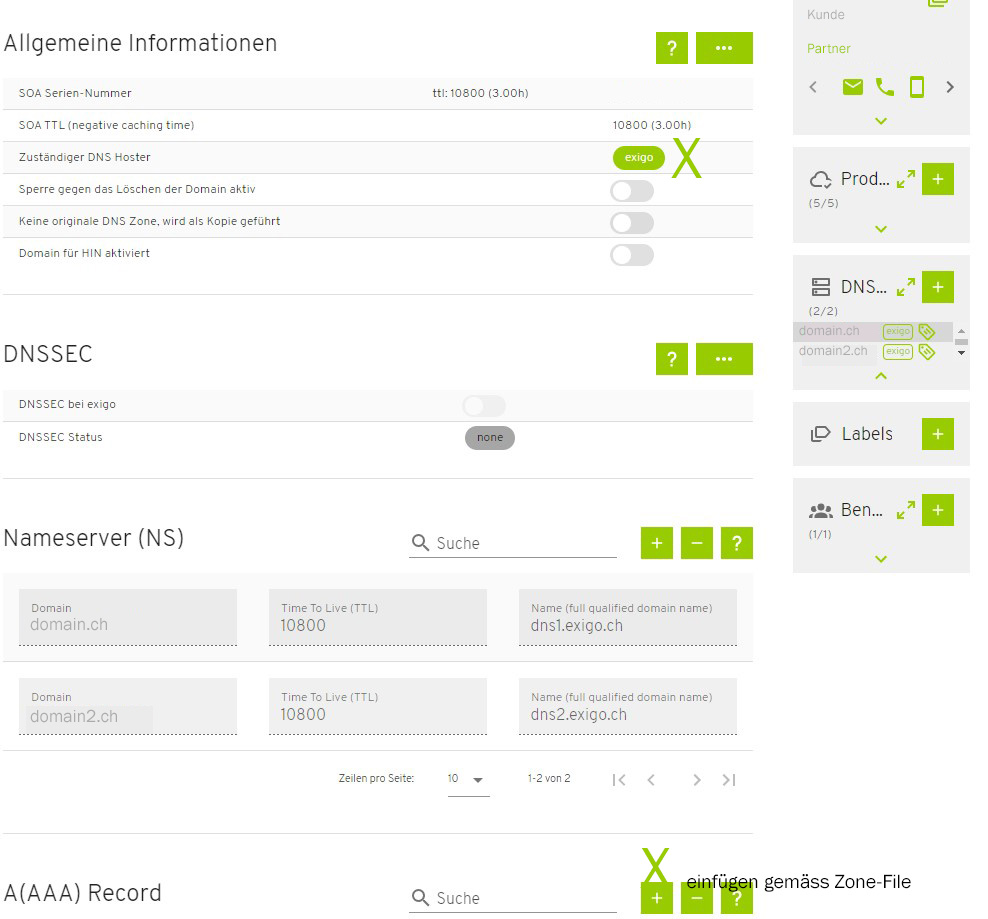Click the phone call icon in contact panel
This screenshot has height=919, width=988.
click(x=884, y=88)
